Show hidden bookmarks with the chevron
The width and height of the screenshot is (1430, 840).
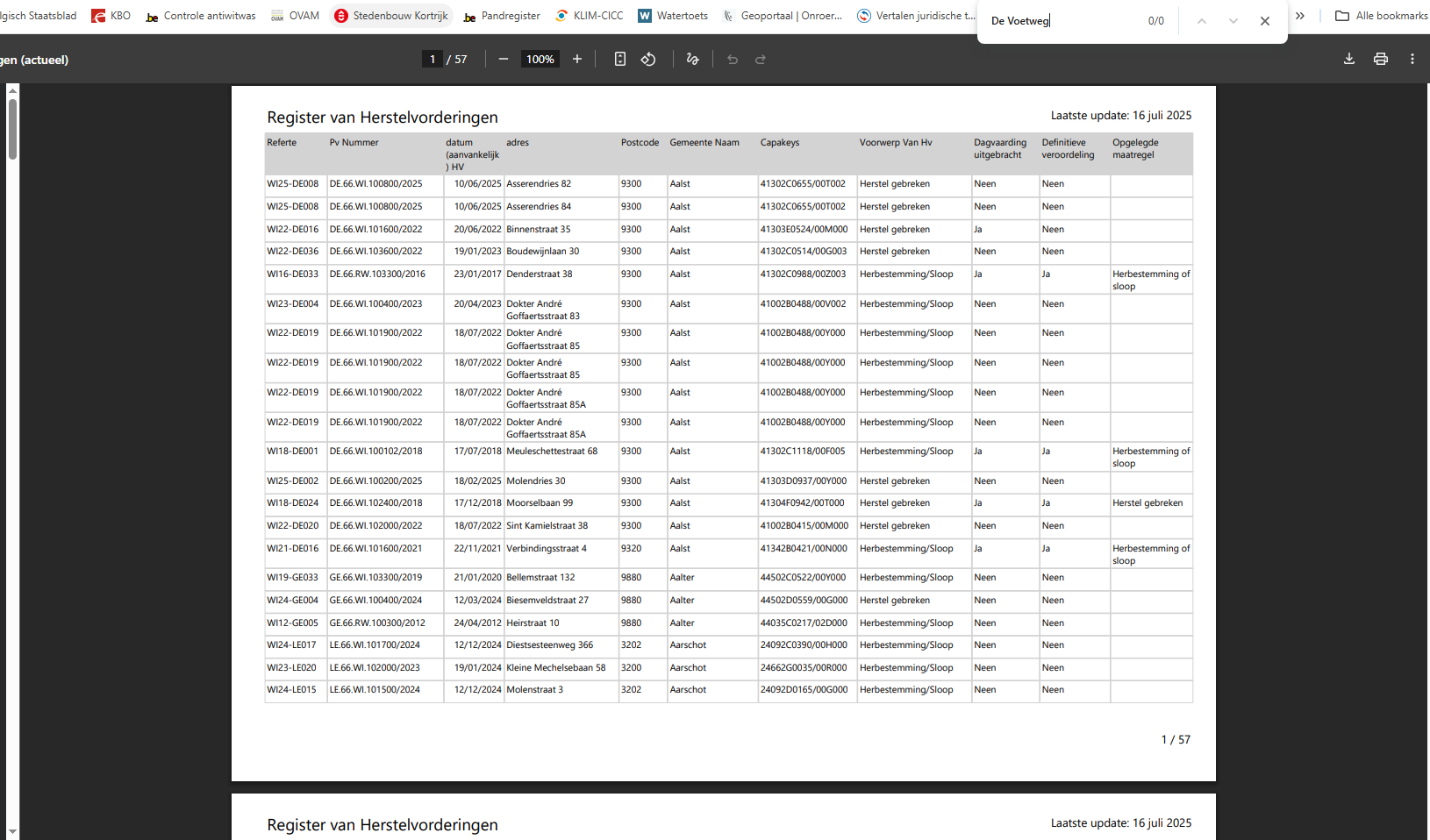(1300, 16)
